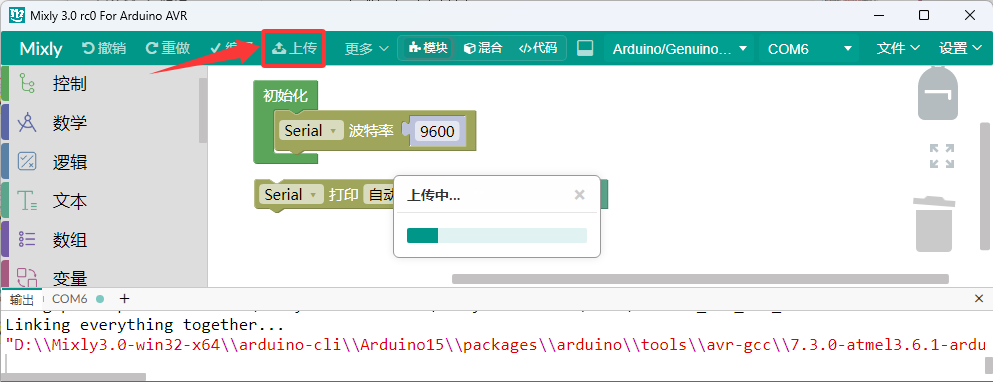Toggle the bottom output panel icon

click(585, 48)
